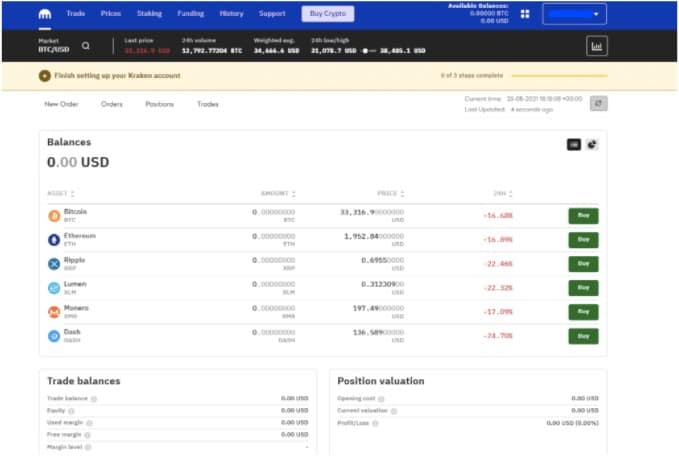
Task: Click the Bitcoin price 33,316.9 value
Action: 372,212
